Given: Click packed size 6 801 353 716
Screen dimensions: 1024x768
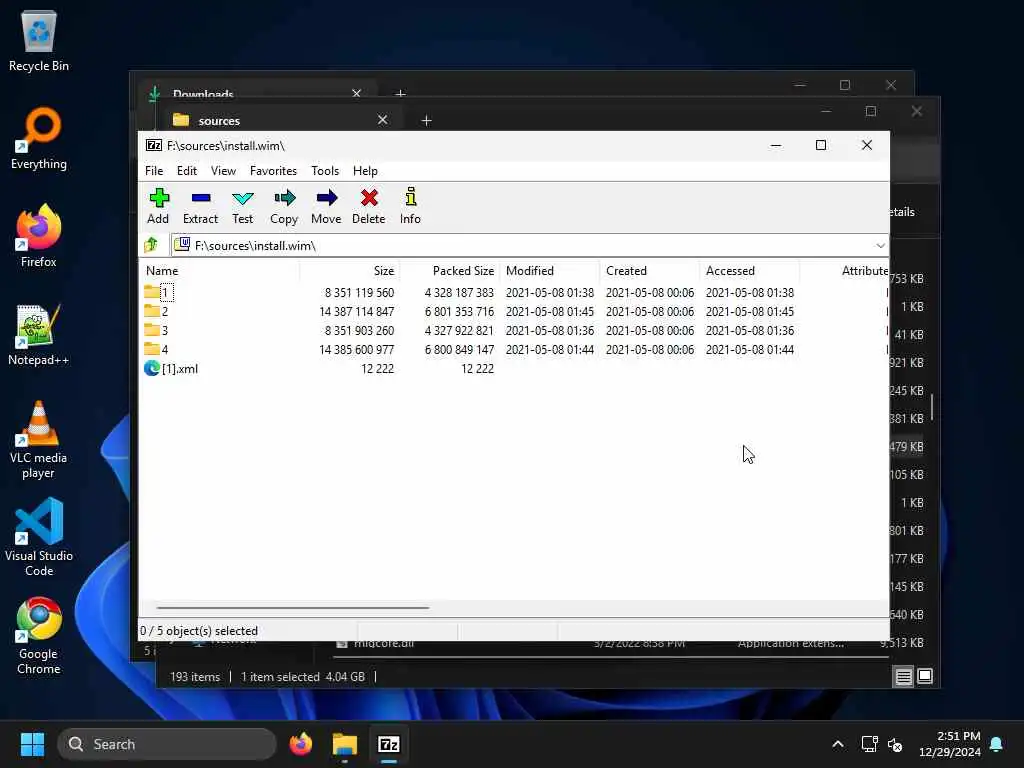Looking at the screenshot, I should click(x=459, y=312).
